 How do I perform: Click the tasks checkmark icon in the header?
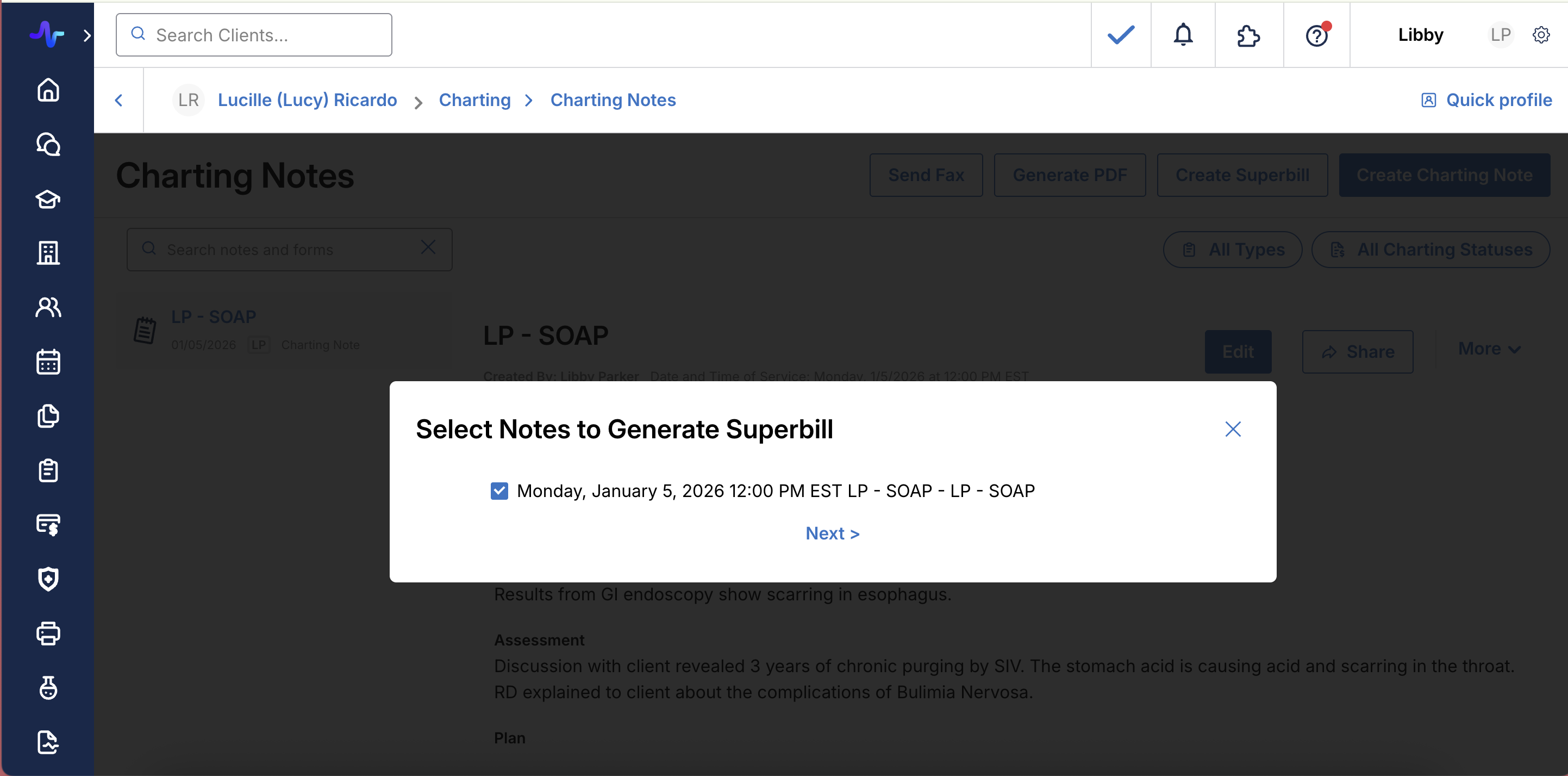coord(1121,35)
